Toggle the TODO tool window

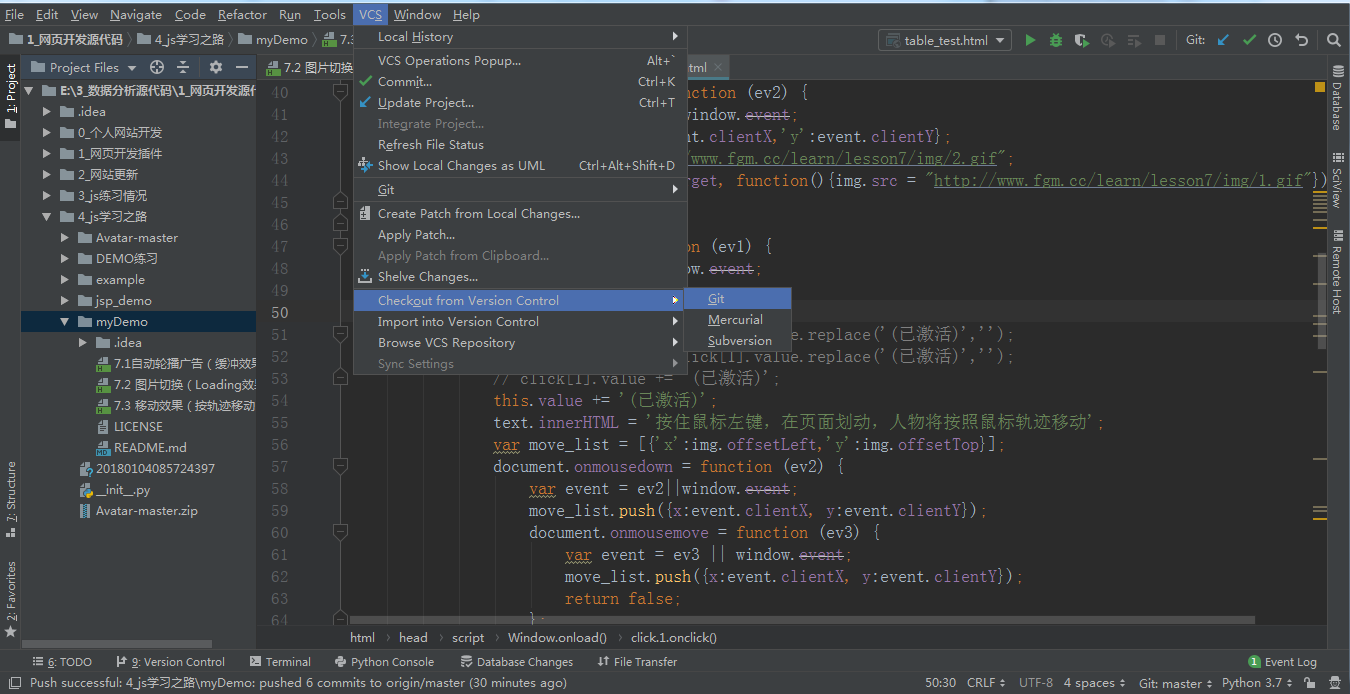[x=62, y=661]
